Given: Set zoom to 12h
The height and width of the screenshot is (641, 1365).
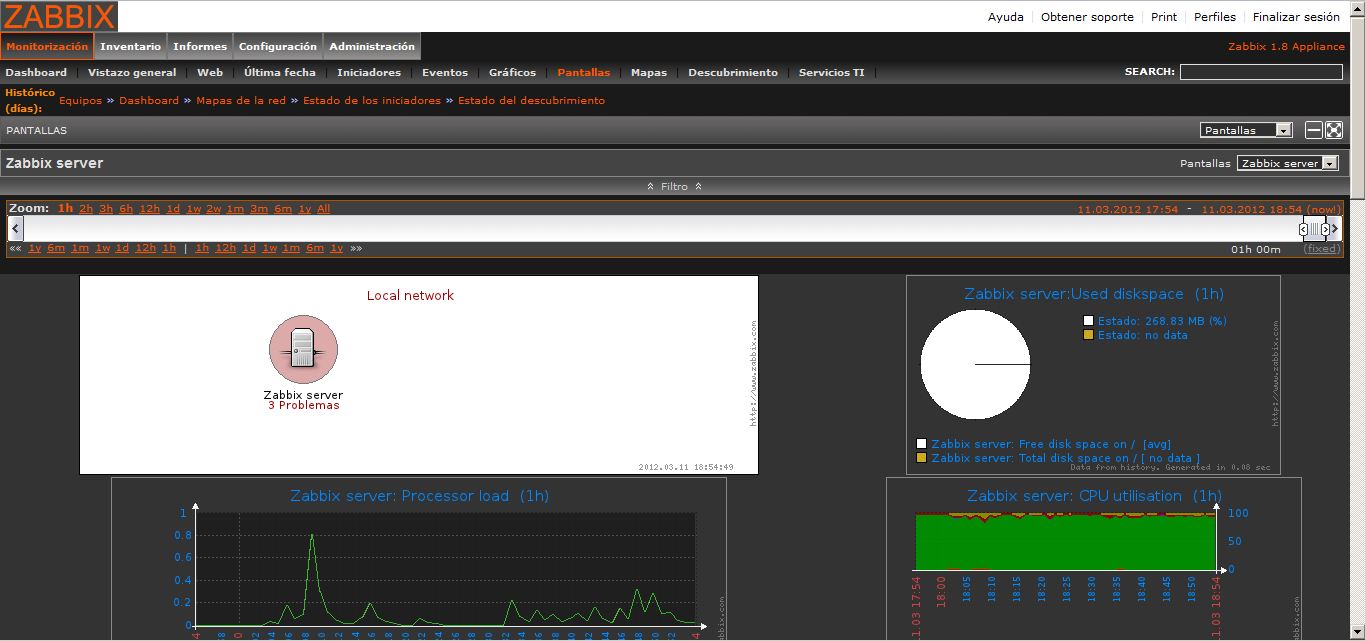Looking at the screenshot, I should [149, 209].
